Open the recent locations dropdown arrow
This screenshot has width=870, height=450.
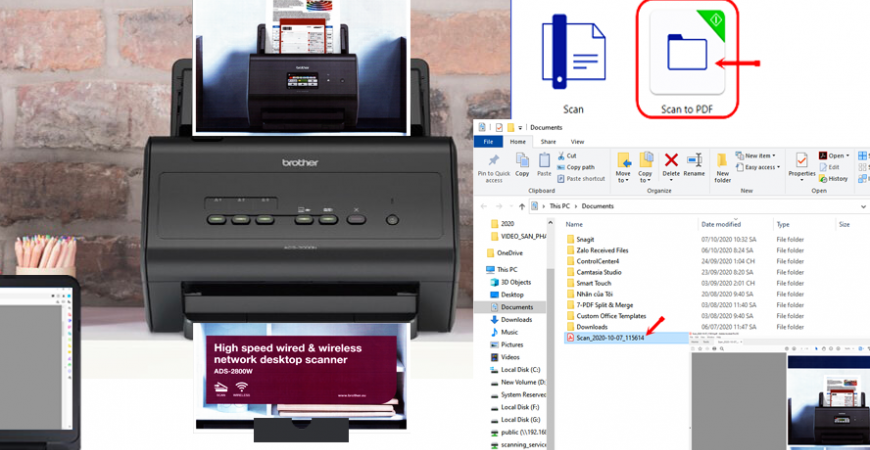[x=510, y=206]
